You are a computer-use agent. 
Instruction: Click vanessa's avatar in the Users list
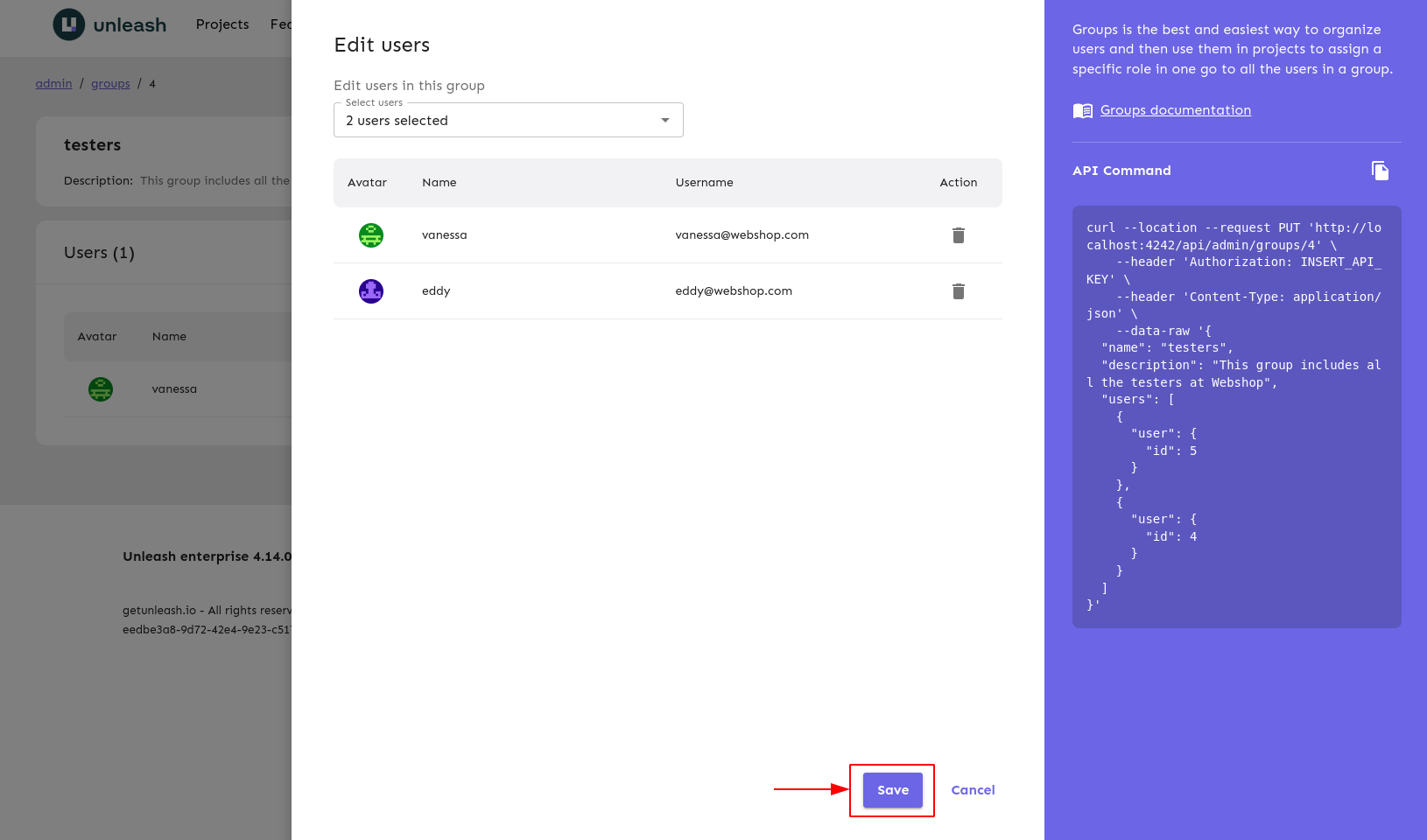tap(100, 388)
